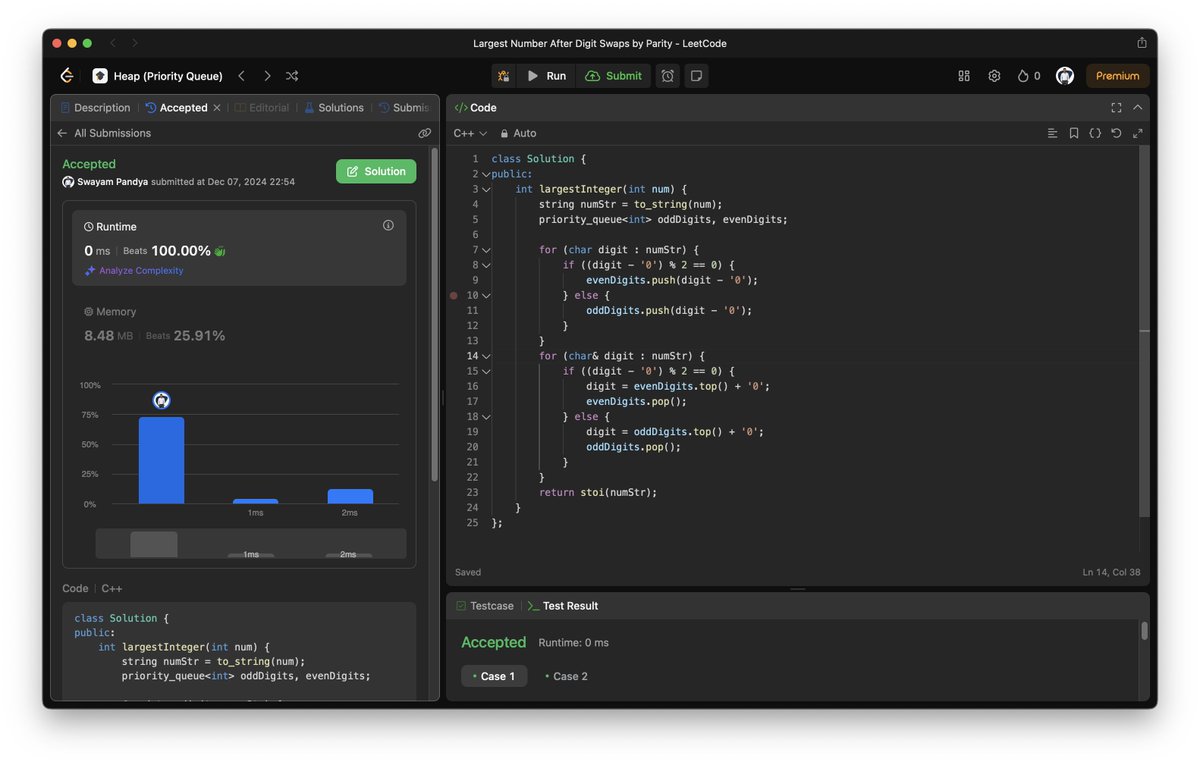
Task: Go to next problem arrow
Action: (267, 76)
